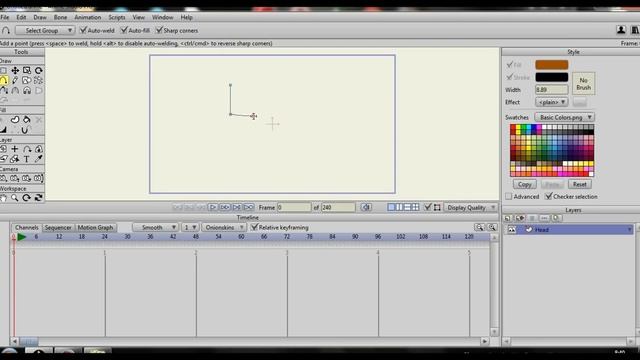
Task: Open the Head layer options arrow
Action: point(629,230)
